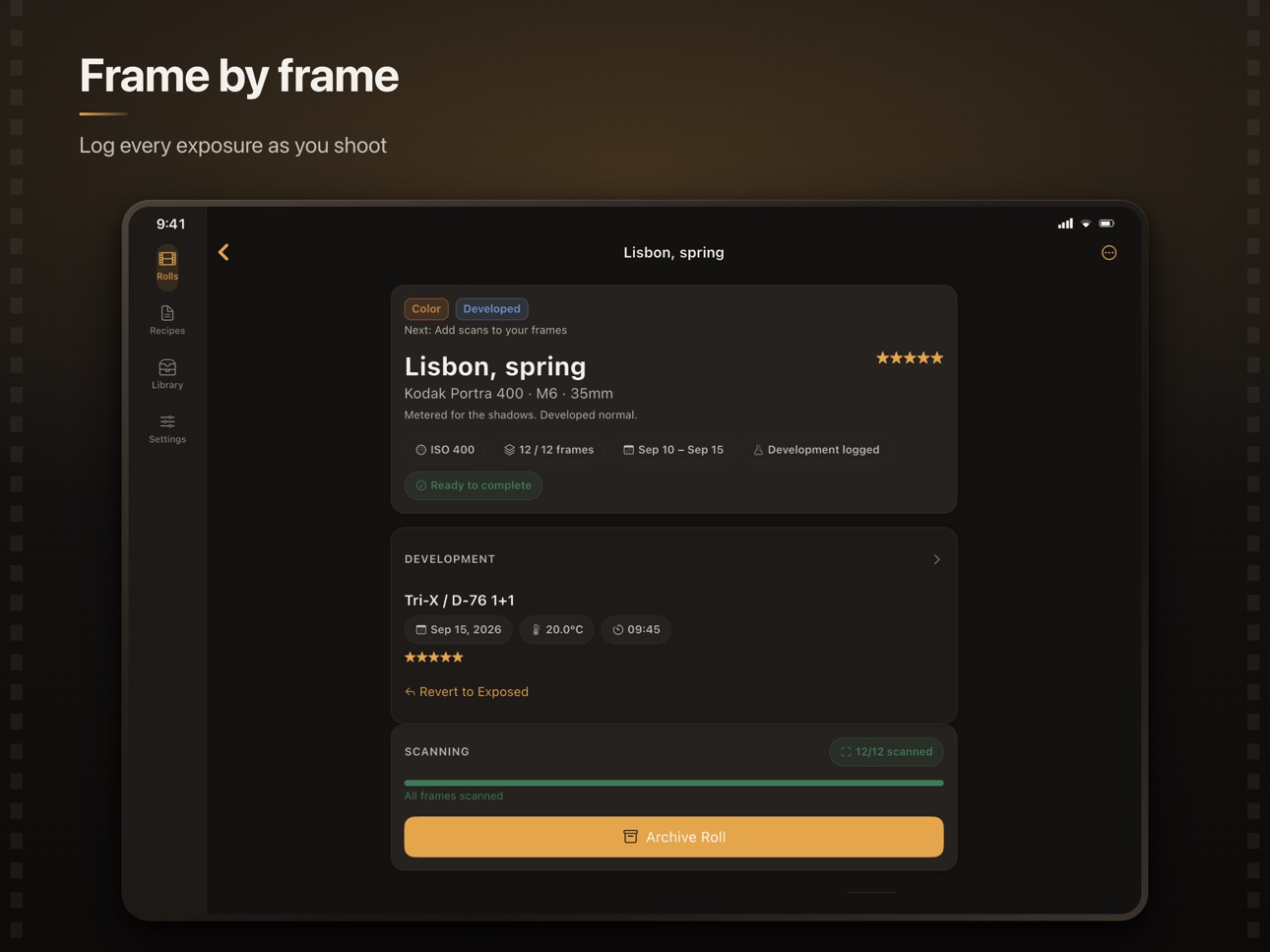Select the Color tag badge
This screenshot has height=952, width=1270.
click(x=426, y=309)
